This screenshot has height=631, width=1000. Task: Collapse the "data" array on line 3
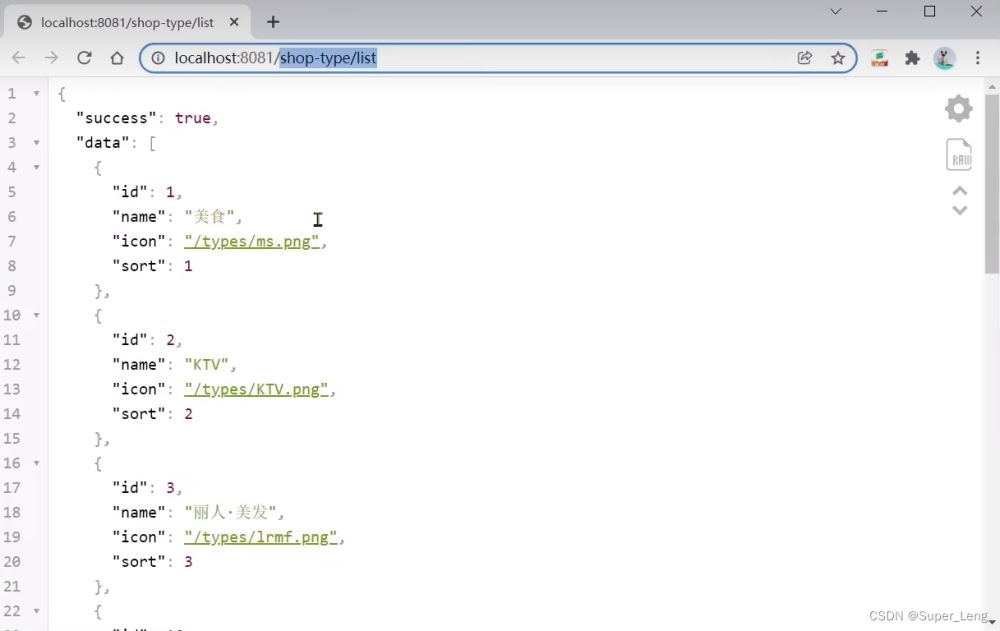tap(37, 143)
